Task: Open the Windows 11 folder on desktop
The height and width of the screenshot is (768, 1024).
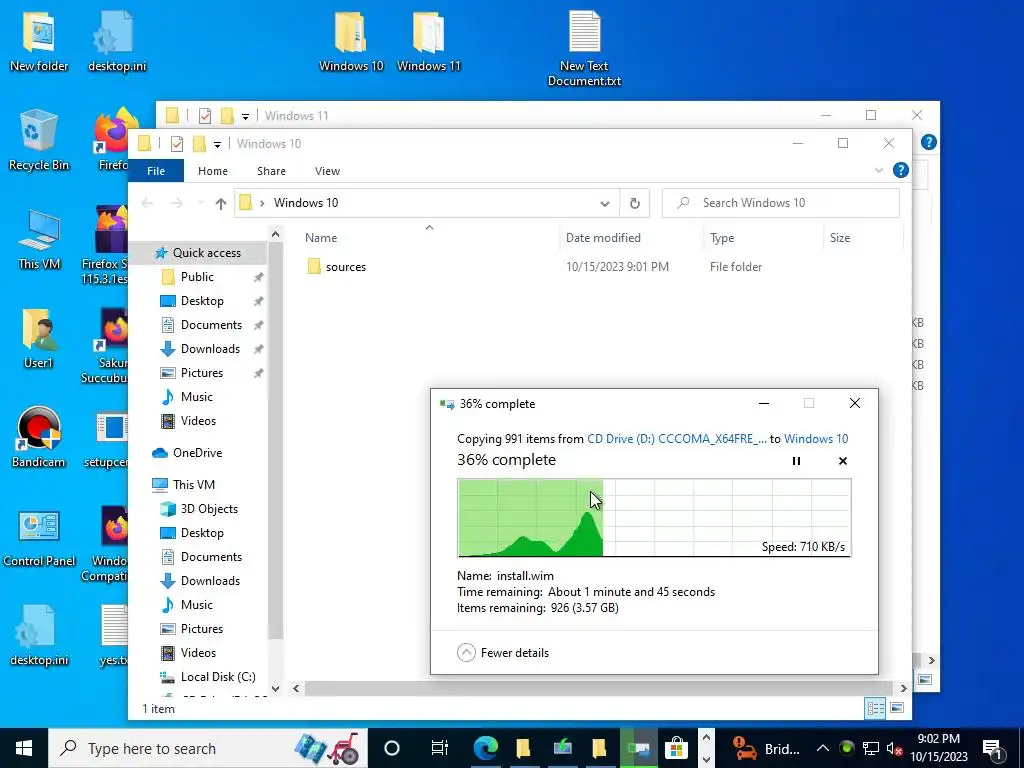Action: (428, 41)
